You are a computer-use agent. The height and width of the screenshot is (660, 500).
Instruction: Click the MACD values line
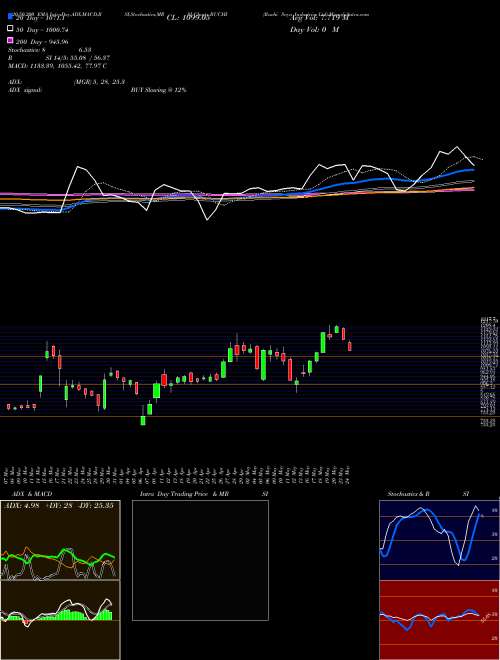[x=57, y=66]
